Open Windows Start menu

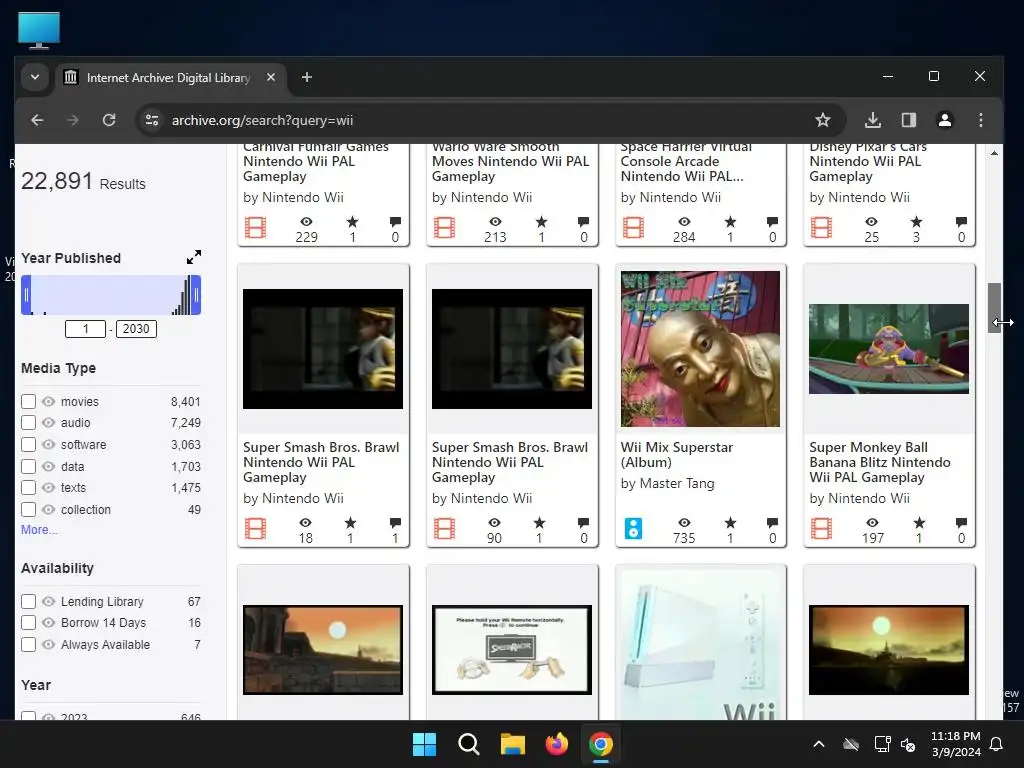[424, 744]
